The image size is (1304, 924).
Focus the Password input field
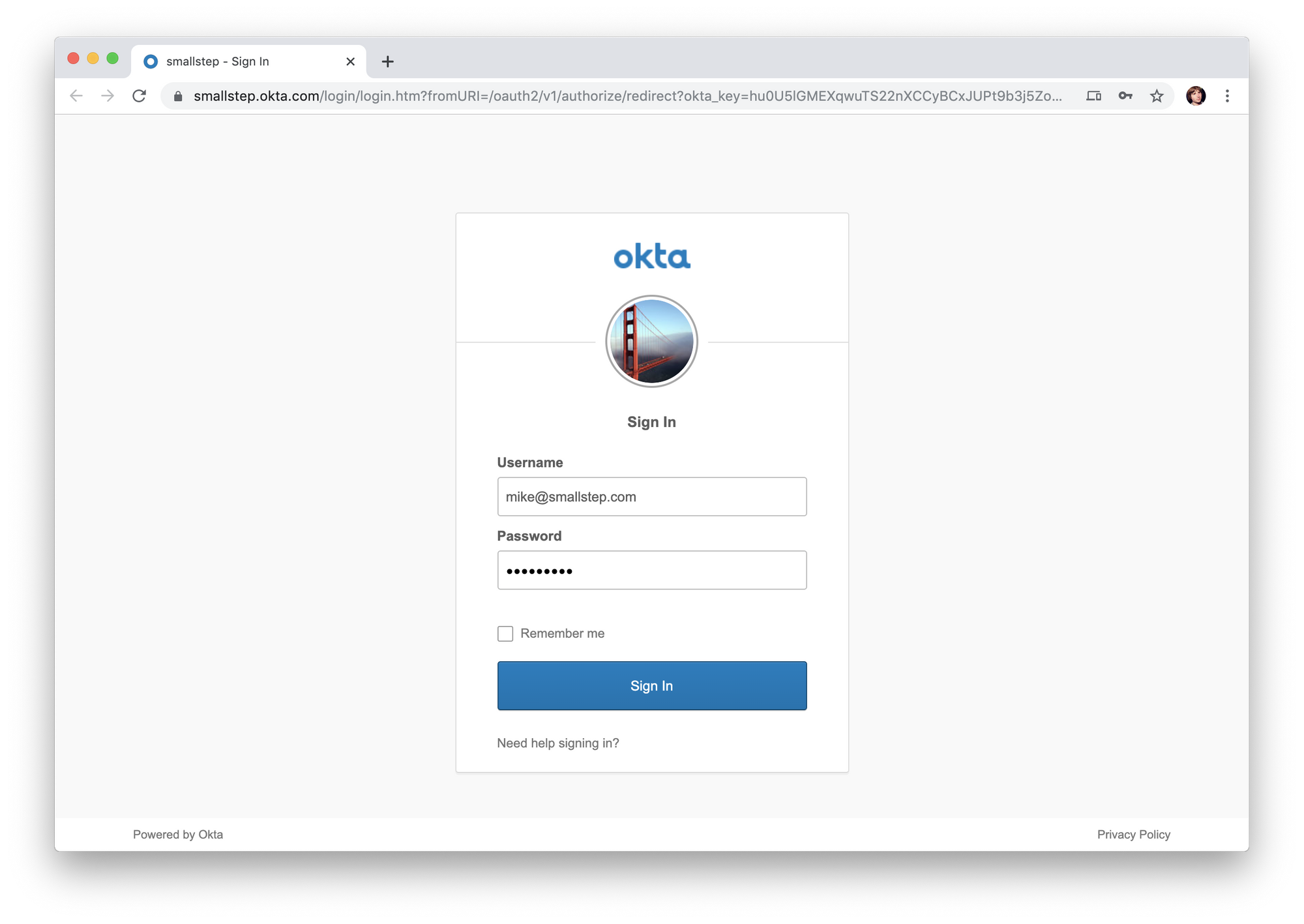click(x=652, y=570)
